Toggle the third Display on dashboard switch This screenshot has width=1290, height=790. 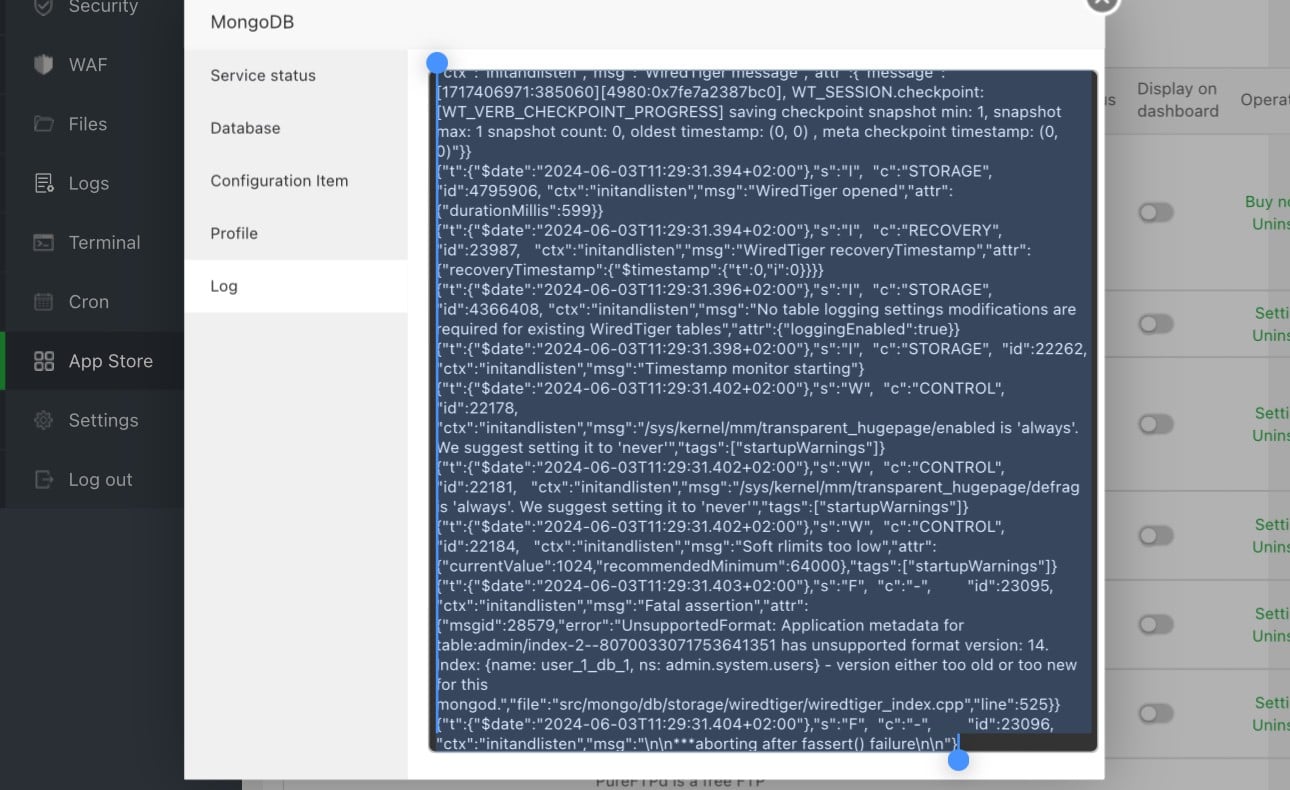click(1156, 425)
